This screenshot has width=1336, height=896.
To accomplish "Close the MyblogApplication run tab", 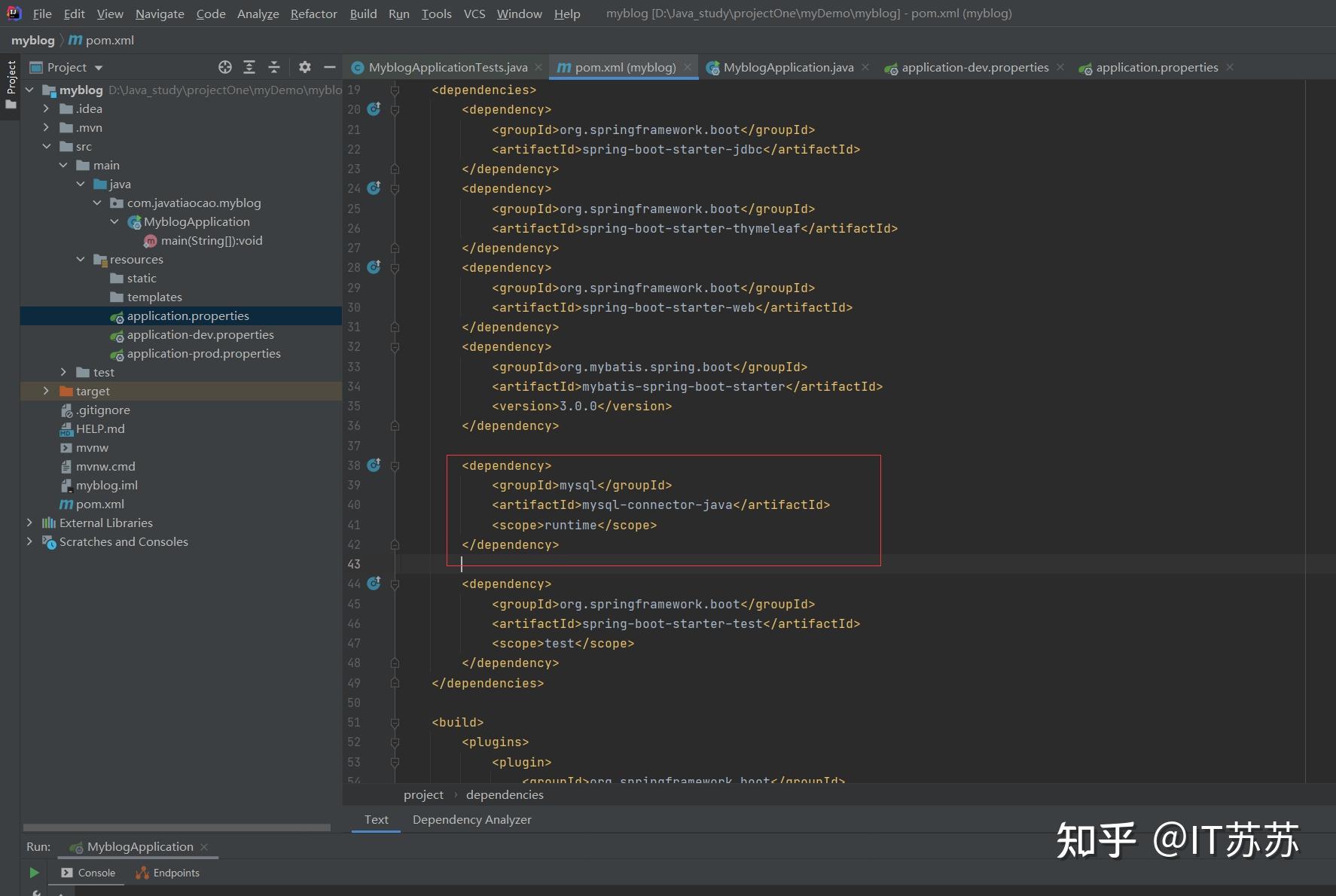I will (204, 847).
